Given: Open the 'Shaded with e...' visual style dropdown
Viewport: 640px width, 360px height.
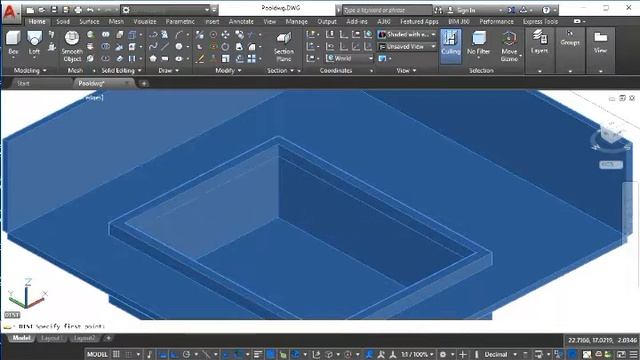Looking at the screenshot, I should [x=407, y=35].
